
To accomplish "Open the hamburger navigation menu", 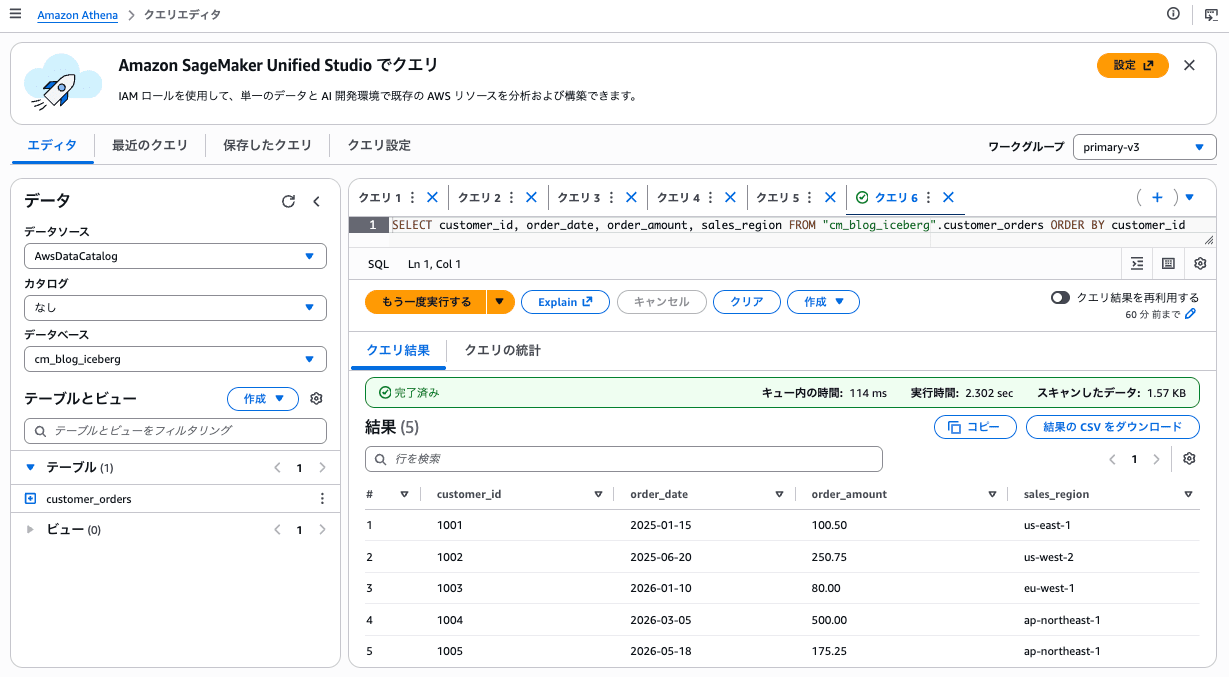I will point(15,14).
